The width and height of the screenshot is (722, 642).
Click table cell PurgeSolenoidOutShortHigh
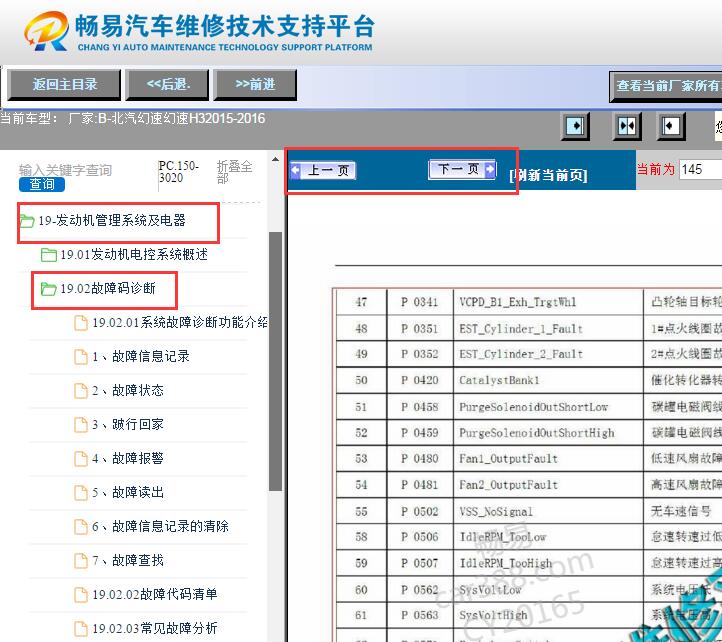point(548,433)
